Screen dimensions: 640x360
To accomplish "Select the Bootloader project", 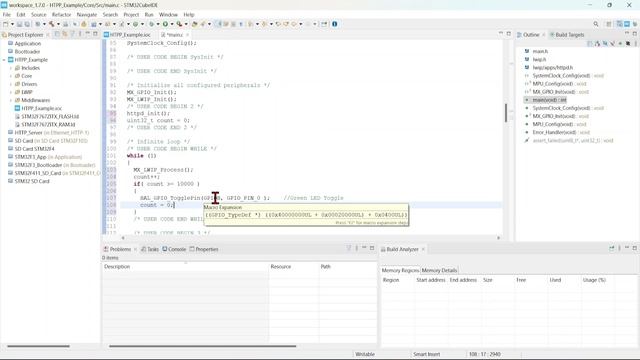I will pyautogui.click(x=27, y=52).
